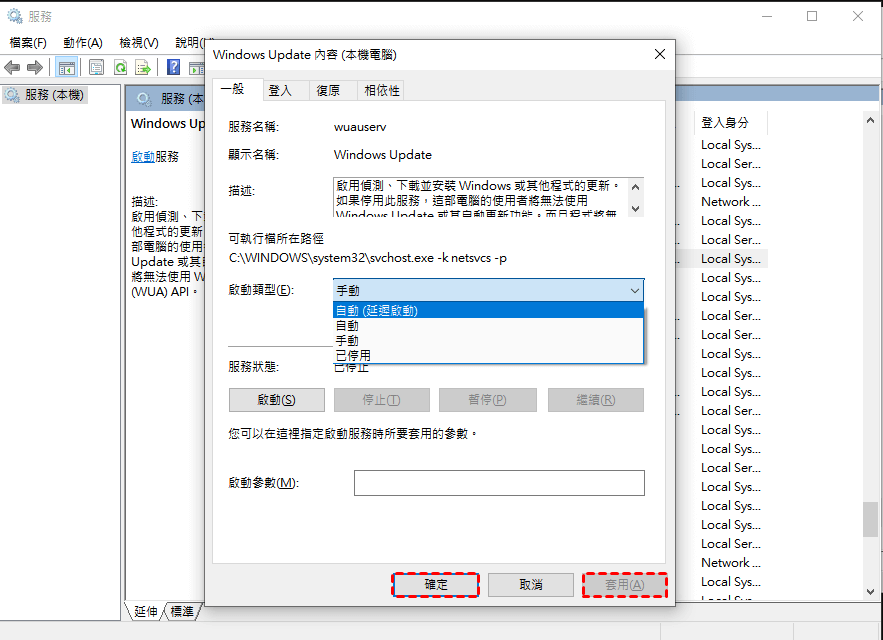Click the 服務狀態 label
This screenshot has width=883, height=640.
tap(253, 367)
